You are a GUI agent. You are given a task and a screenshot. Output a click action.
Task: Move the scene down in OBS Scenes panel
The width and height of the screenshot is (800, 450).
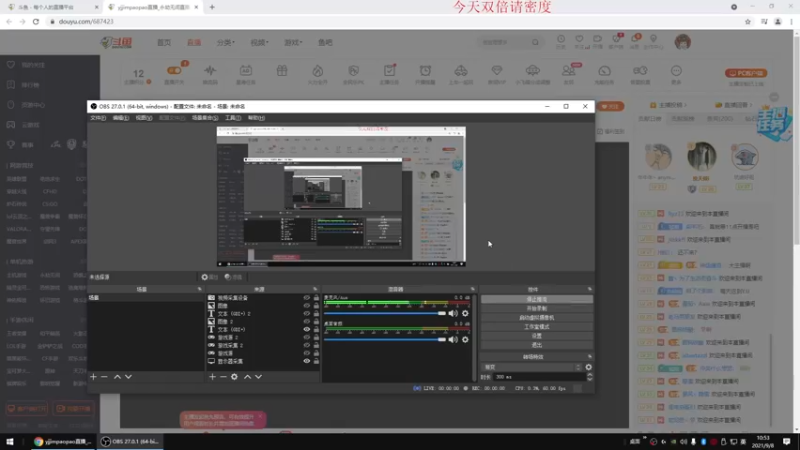click(x=129, y=377)
